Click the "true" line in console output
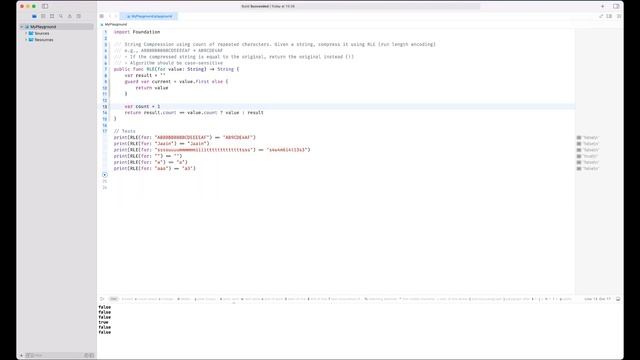Screen dimensions: 640x360 click(103, 322)
